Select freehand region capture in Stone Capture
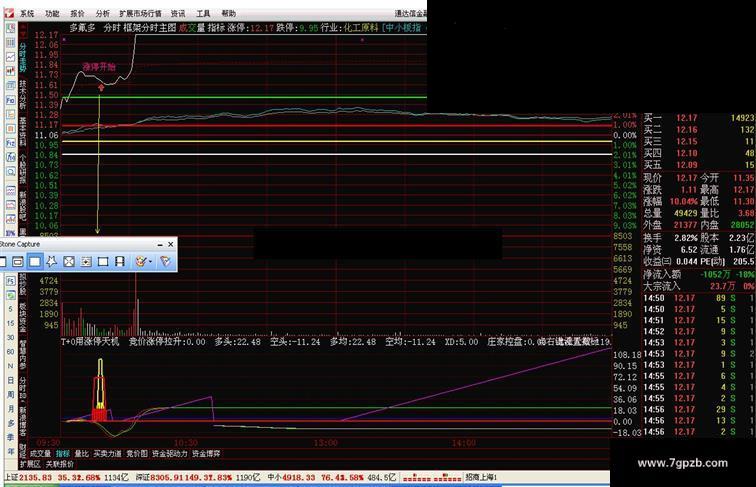This screenshot has height=487, width=756. point(52,261)
